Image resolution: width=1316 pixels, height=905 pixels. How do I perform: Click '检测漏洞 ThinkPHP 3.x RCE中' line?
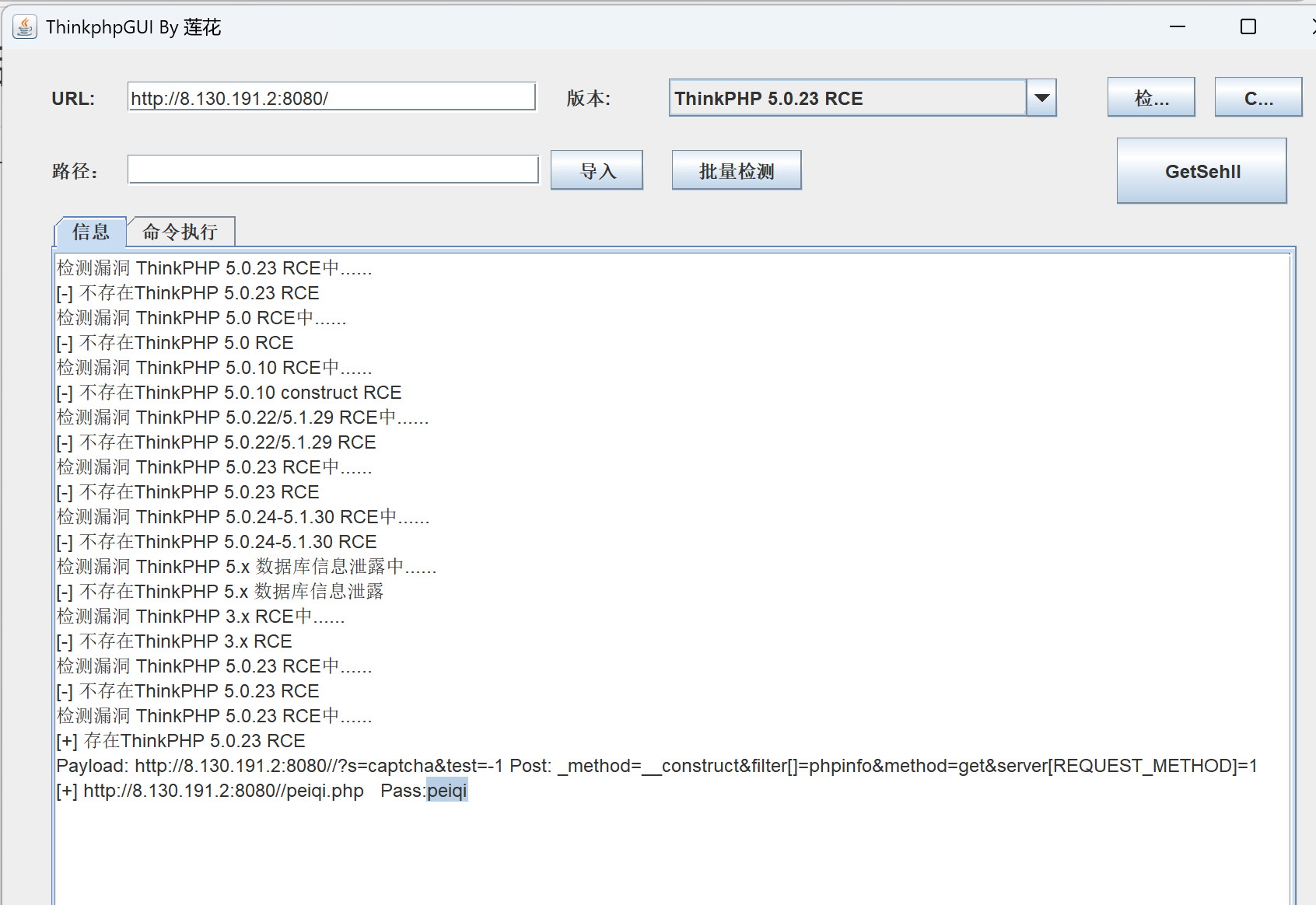pos(201,617)
